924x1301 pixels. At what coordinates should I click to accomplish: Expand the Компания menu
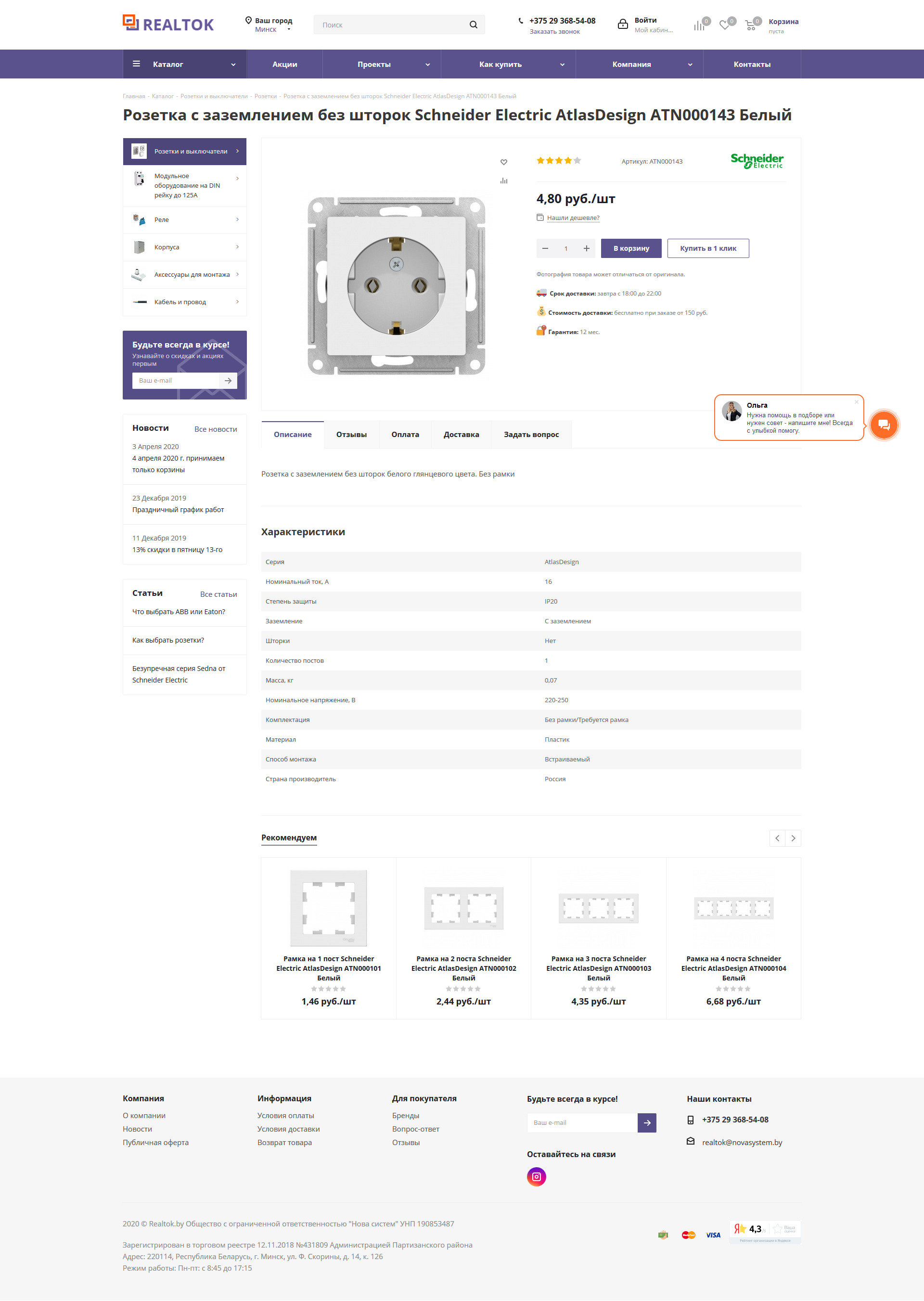[x=690, y=64]
